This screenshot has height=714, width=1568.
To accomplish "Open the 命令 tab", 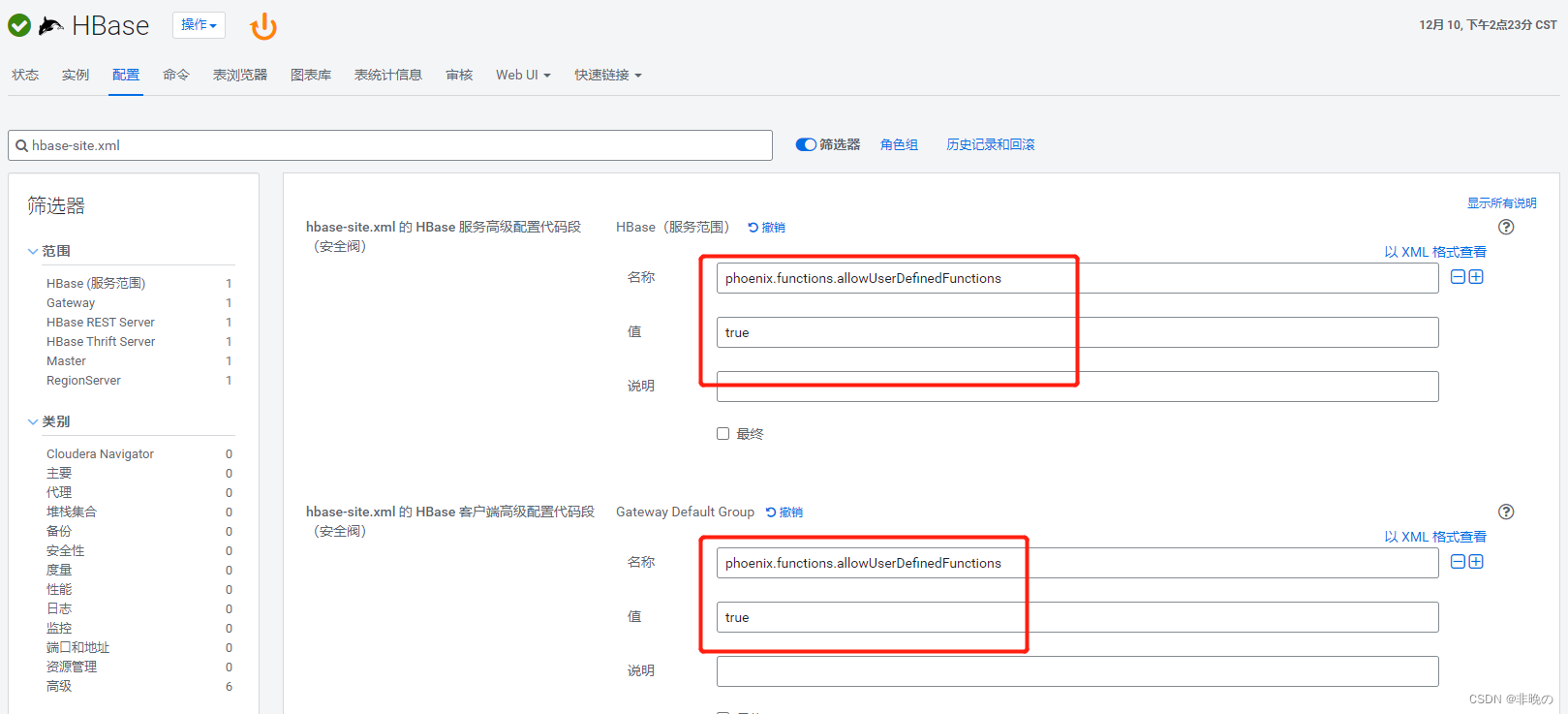I will (x=176, y=75).
